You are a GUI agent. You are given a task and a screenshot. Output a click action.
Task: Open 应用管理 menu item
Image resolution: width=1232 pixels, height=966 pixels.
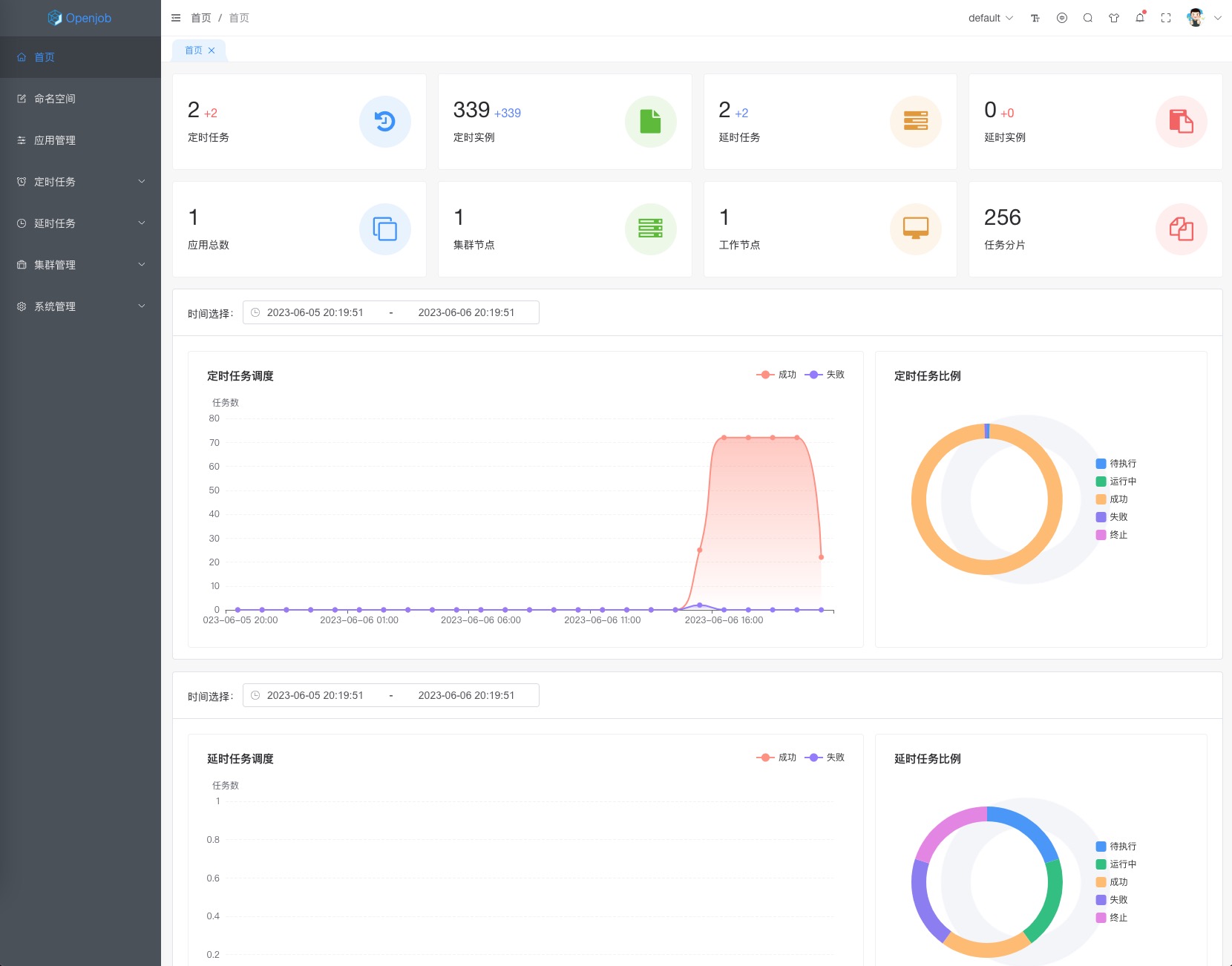pos(80,140)
